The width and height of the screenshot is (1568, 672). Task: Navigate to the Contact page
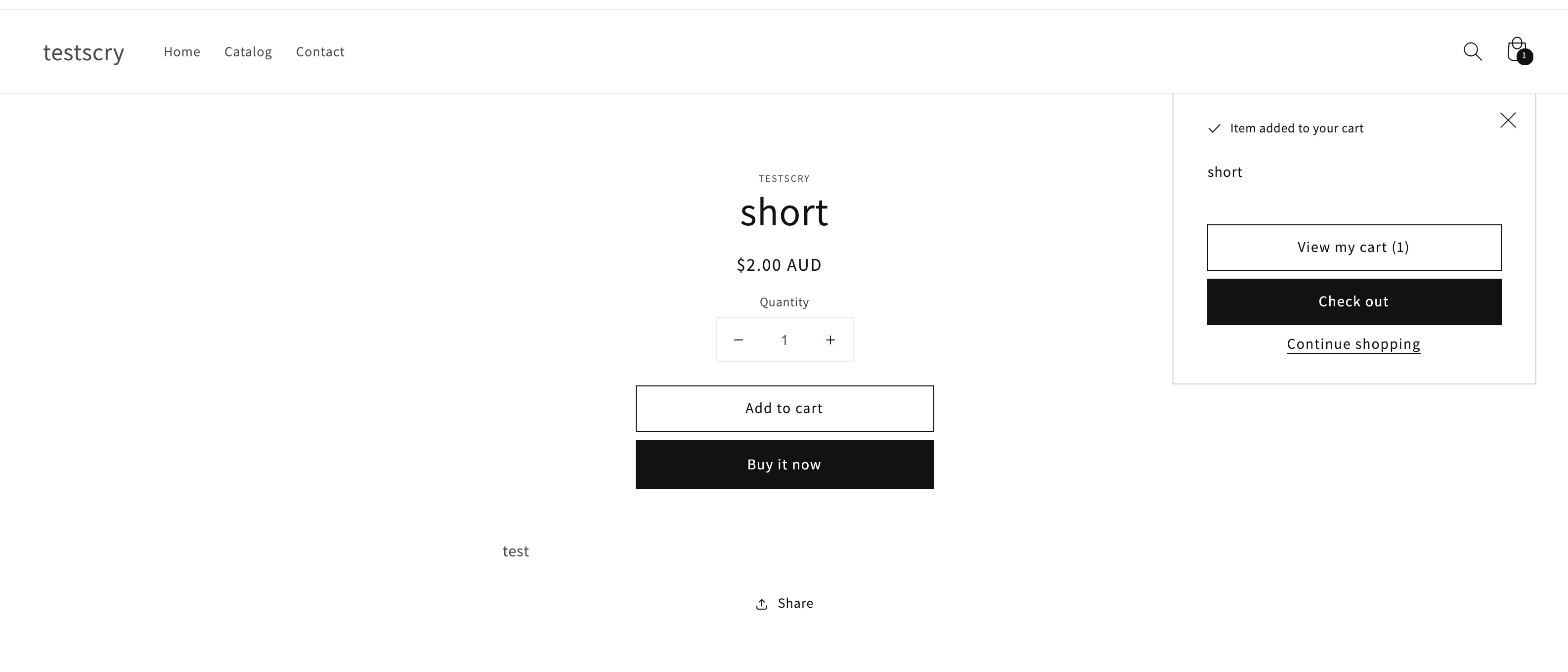point(320,52)
